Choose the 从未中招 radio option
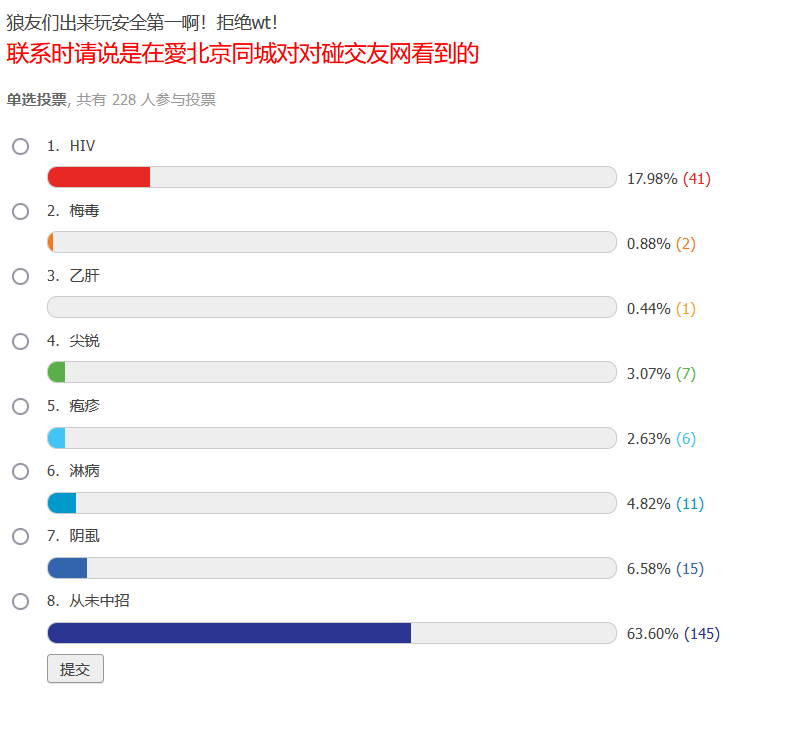 21,602
